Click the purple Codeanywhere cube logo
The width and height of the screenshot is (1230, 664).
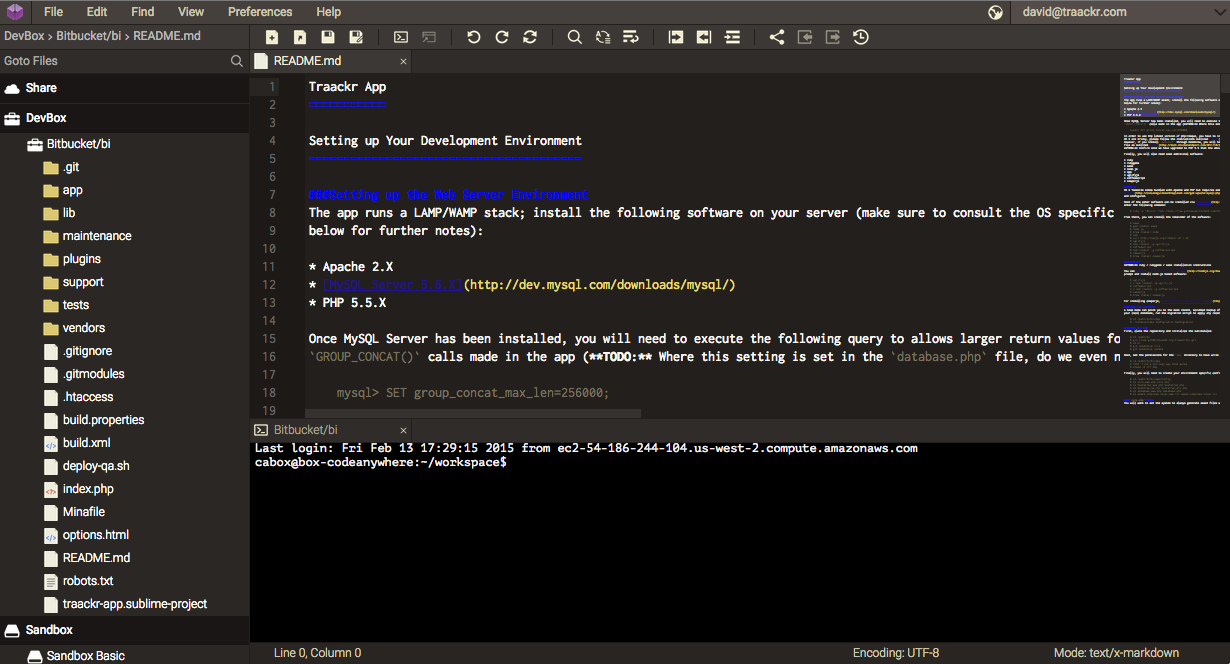14,12
